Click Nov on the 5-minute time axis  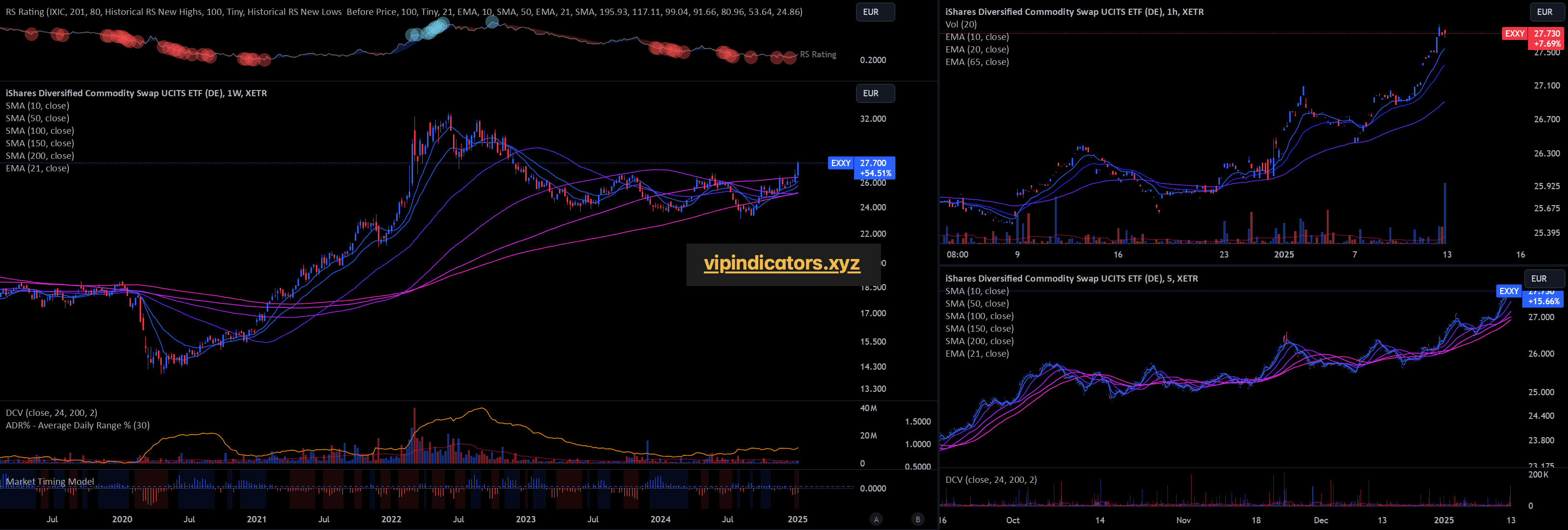(x=1183, y=520)
